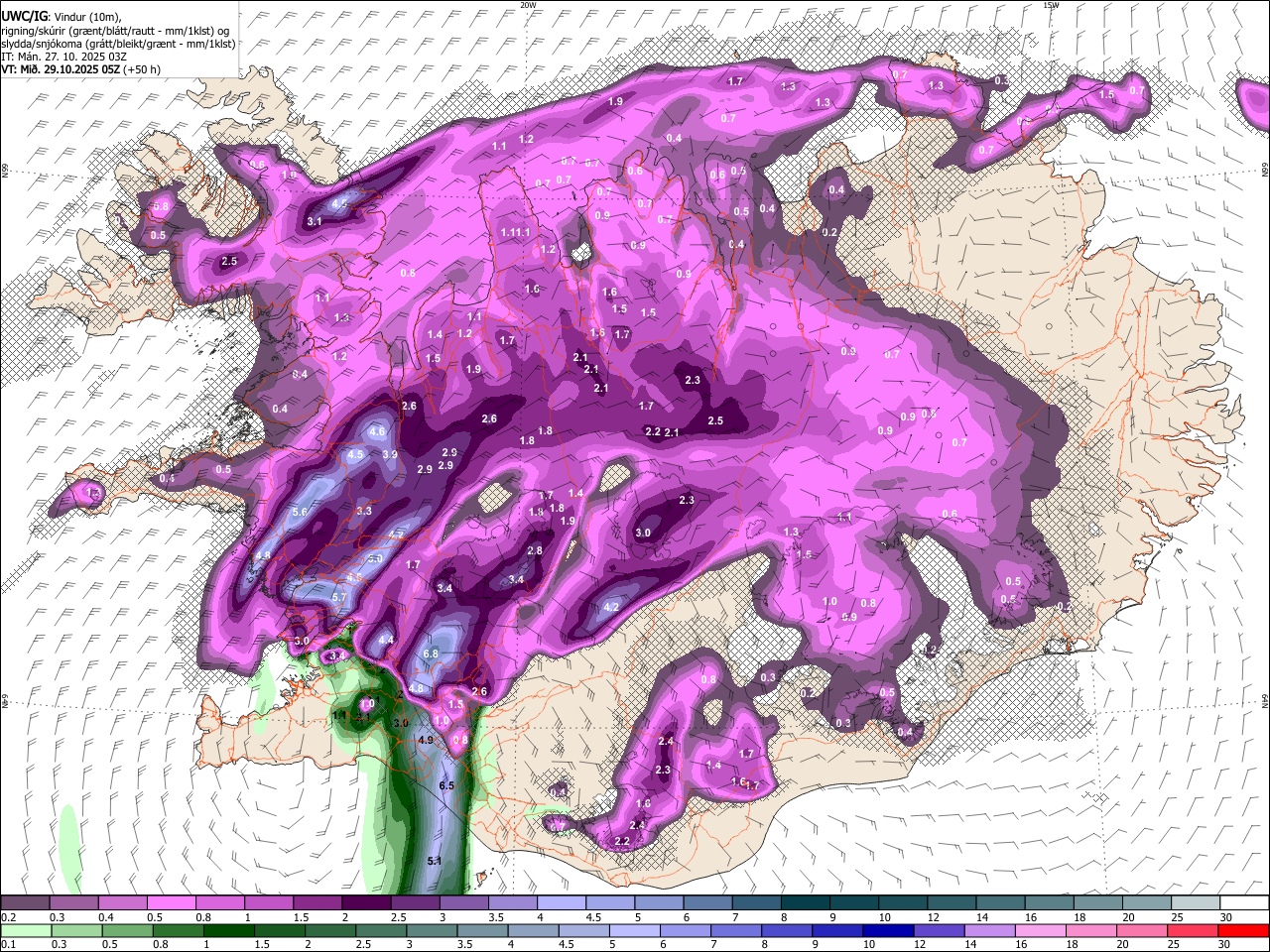Pick bottom legend swatch between 1 and 1.5
Image resolution: width=1270 pixels, height=952 pixels.
tap(230, 930)
